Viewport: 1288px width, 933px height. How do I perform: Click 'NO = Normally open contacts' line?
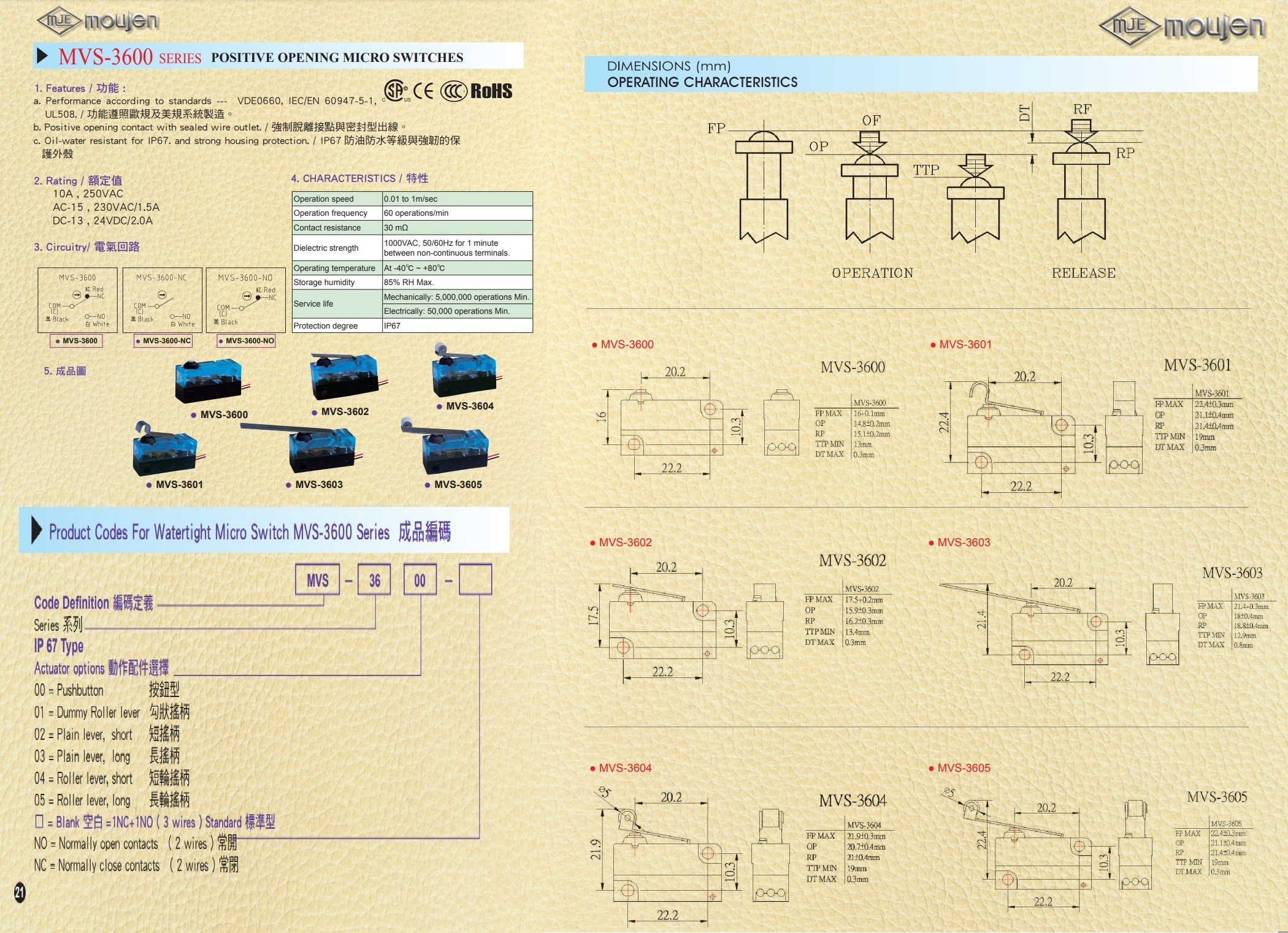tap(136, 844)
